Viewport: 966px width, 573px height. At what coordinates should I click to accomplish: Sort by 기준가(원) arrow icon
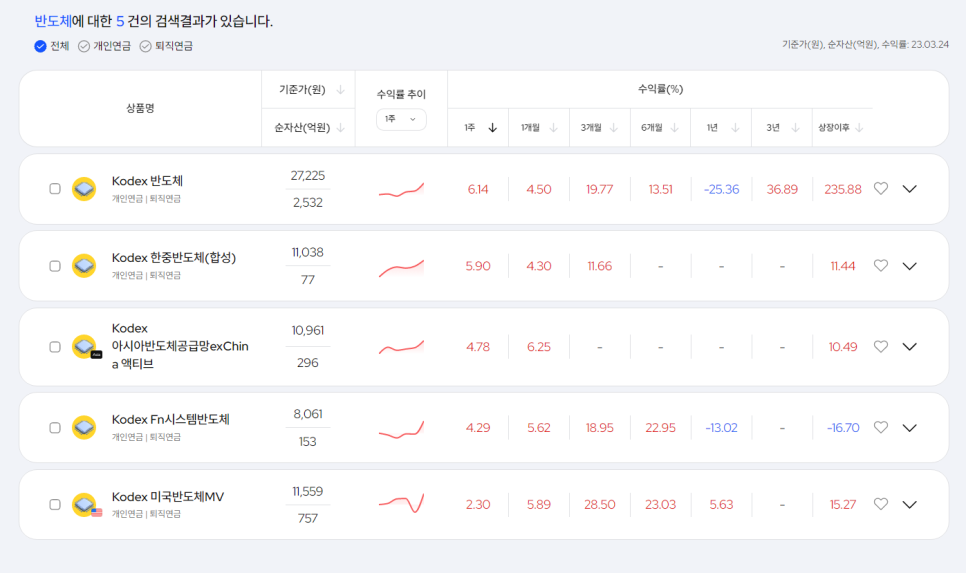pos(340,90)
